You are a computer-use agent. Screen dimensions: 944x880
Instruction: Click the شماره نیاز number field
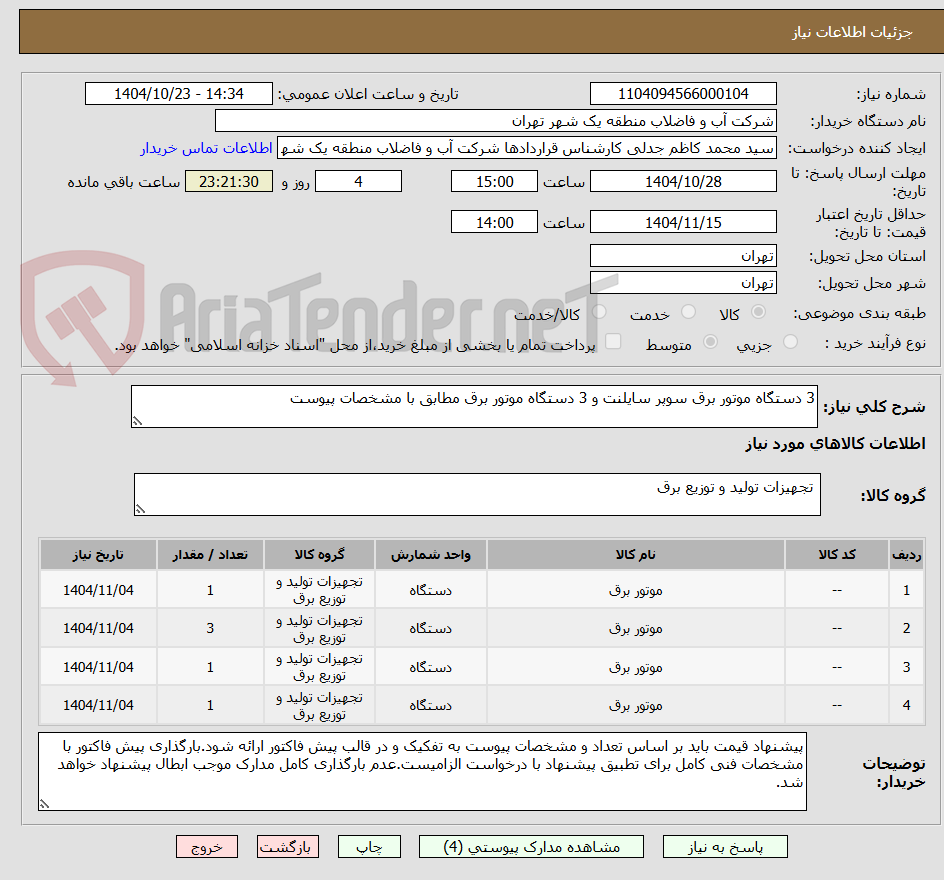pos(683,93)
